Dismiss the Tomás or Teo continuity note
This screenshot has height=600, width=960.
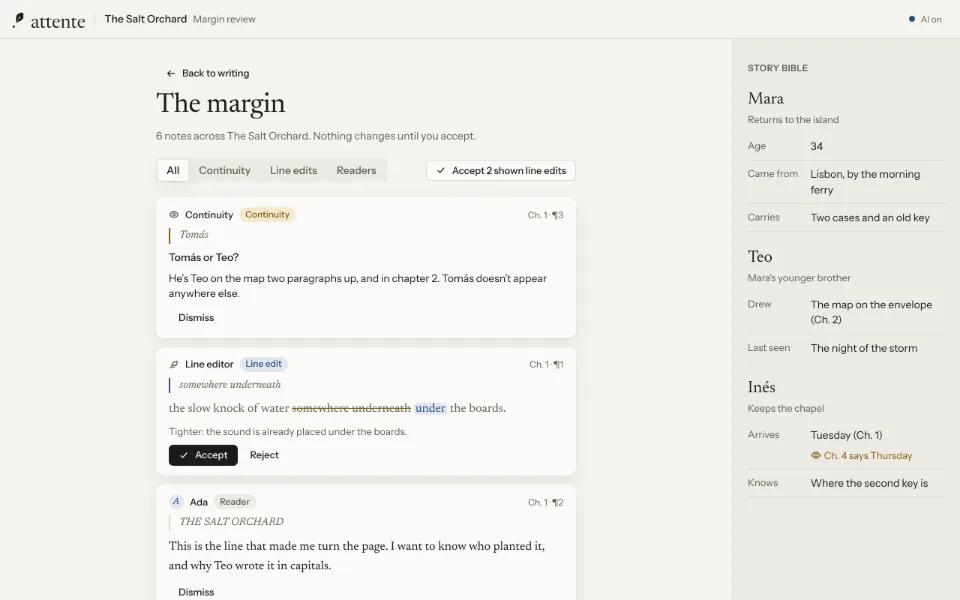(x=196, y=318)
